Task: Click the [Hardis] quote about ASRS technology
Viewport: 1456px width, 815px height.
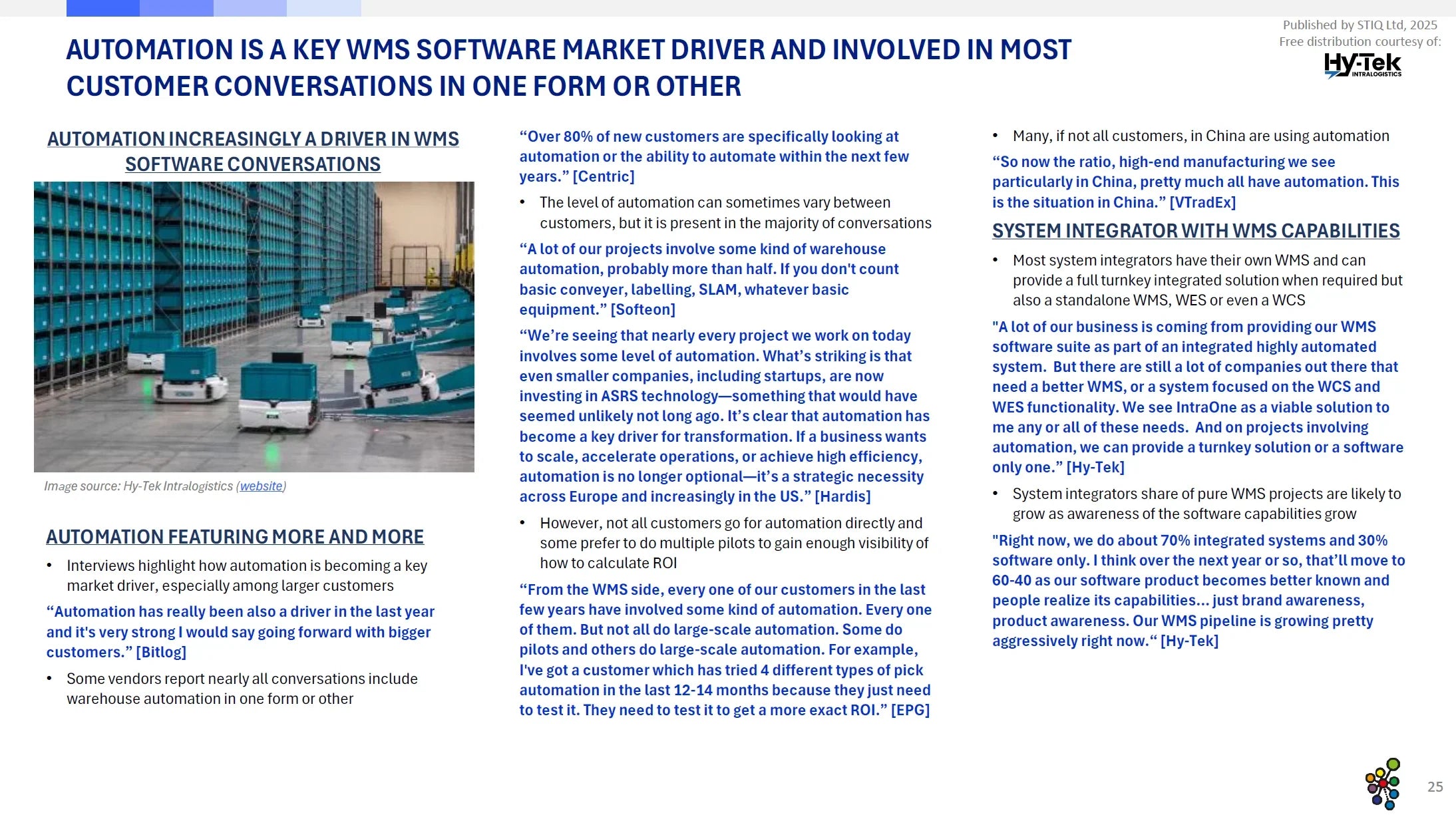Action: [724, 416]
